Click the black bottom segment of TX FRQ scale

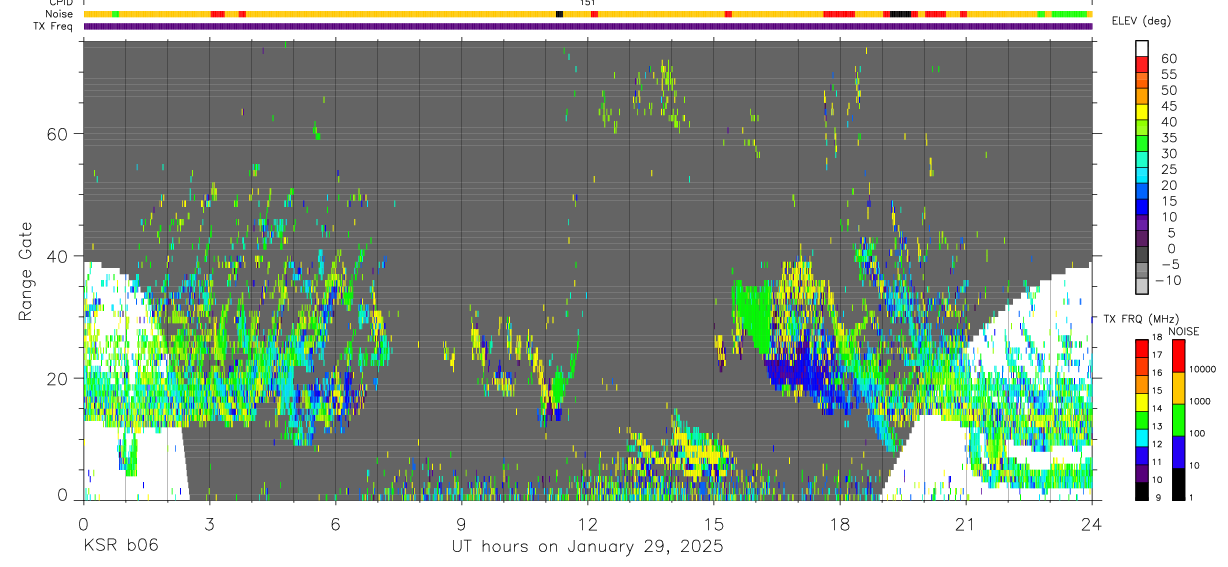[1142, 492]
